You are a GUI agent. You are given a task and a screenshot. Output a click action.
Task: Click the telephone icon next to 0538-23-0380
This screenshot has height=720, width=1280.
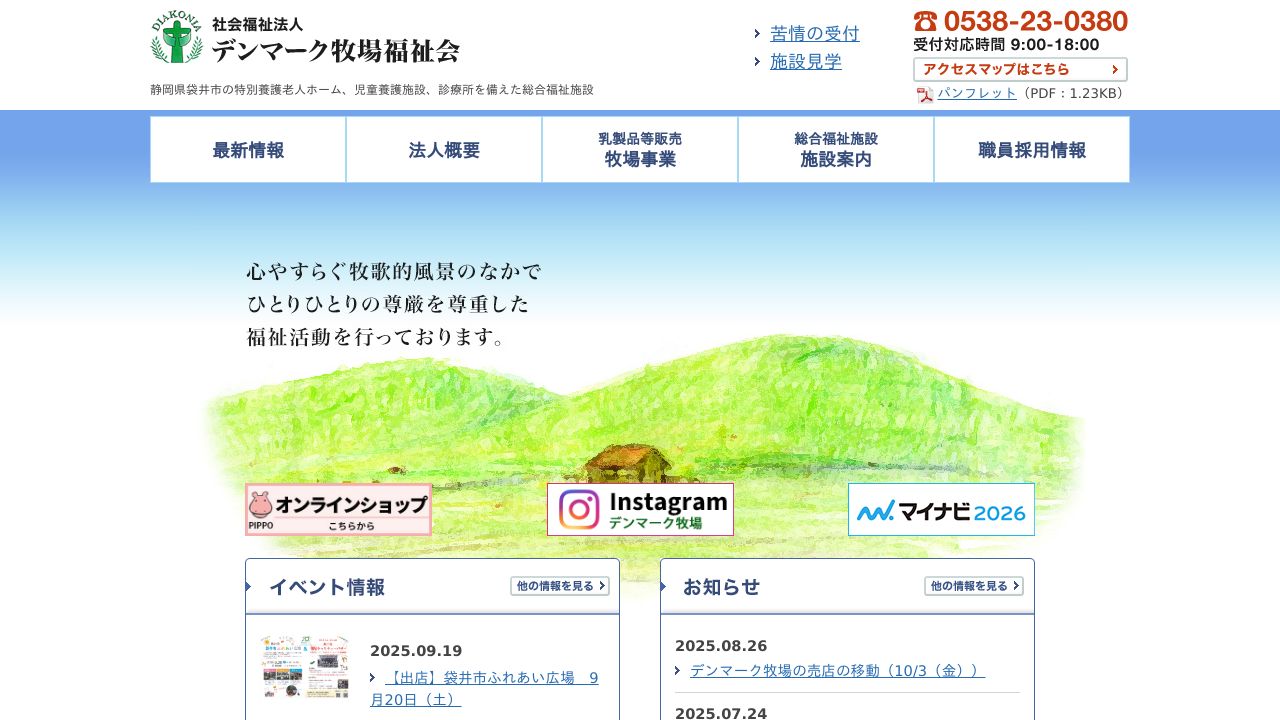tap(925, 20)
